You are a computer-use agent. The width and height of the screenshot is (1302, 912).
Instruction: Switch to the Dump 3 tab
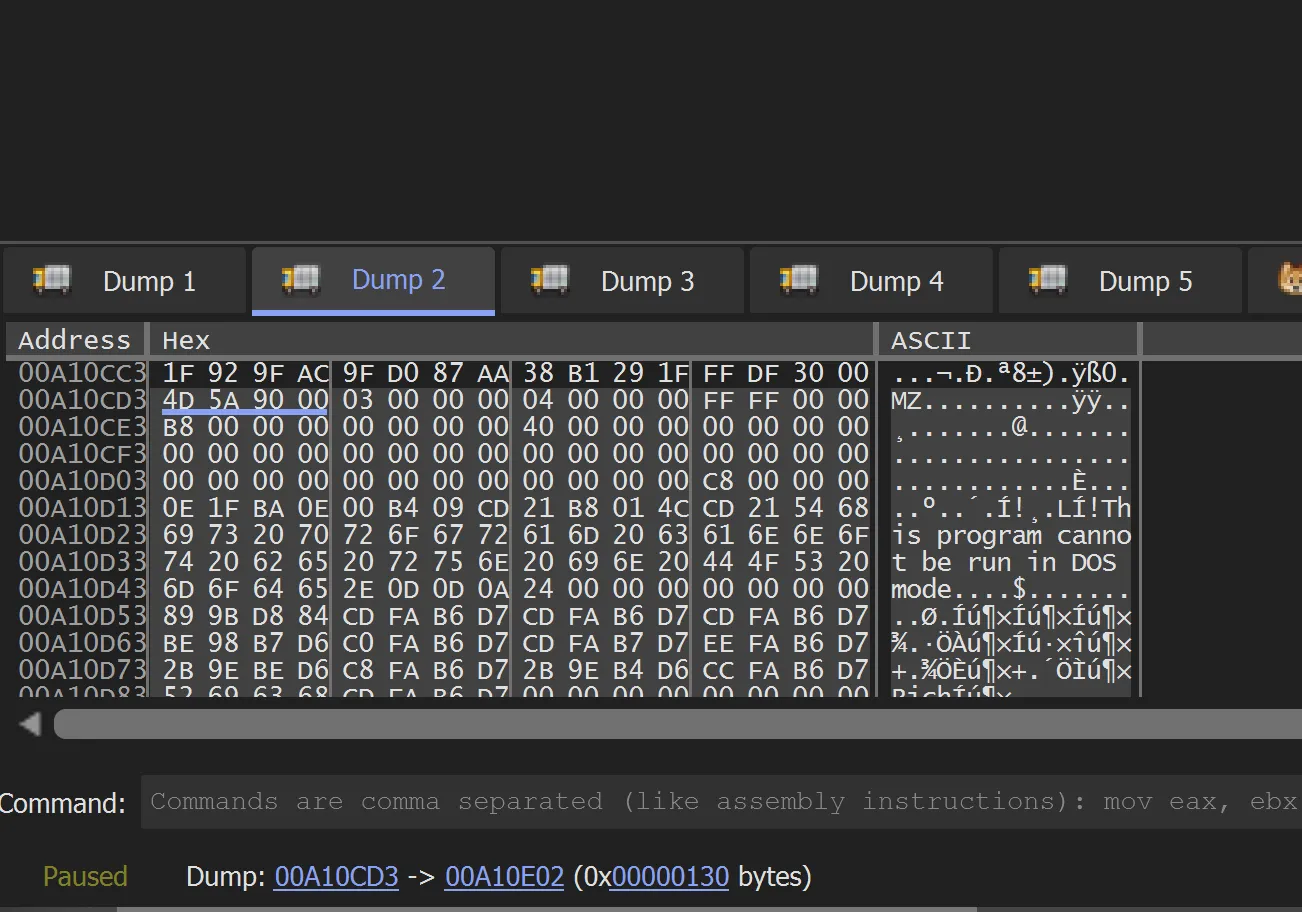pos(622,281)
